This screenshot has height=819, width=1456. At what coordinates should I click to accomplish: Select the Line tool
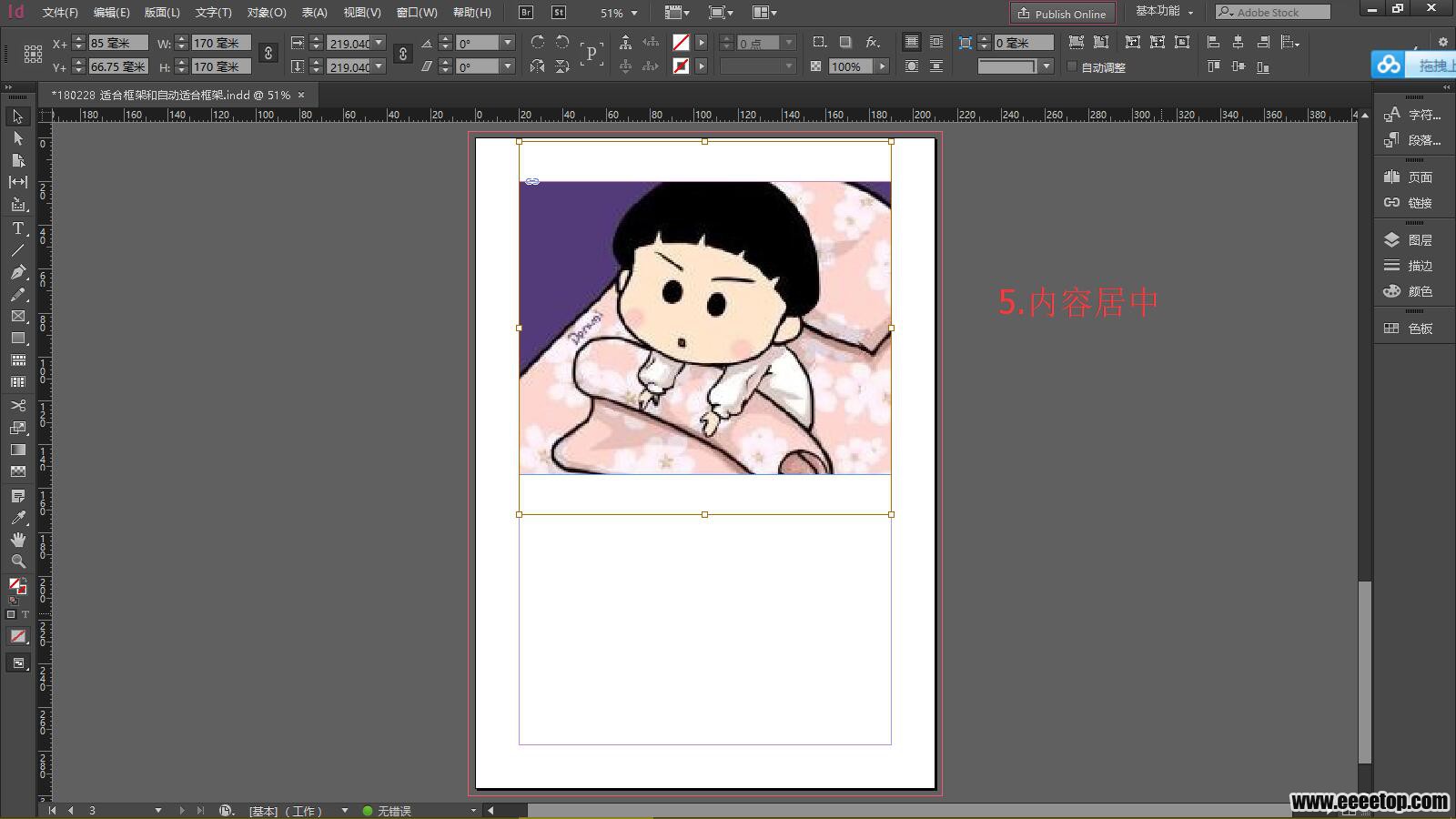[x=17, y=250]
